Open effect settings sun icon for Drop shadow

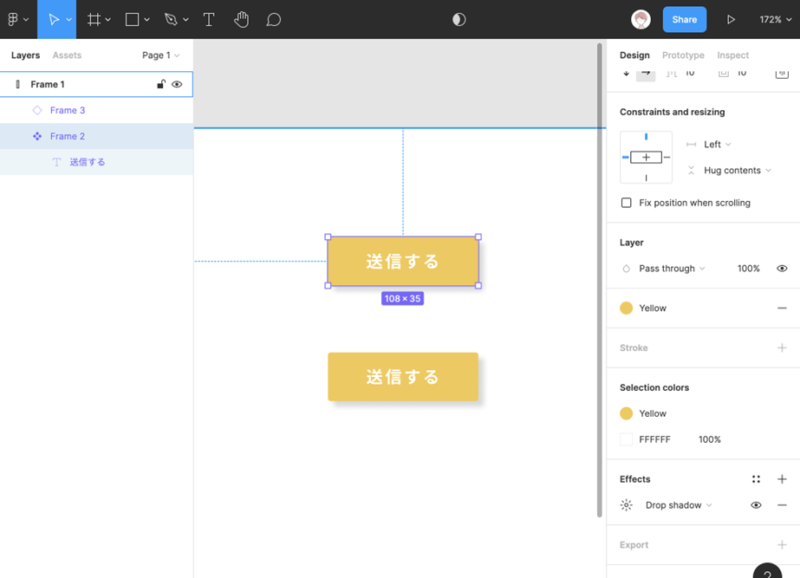pyautogui.click(x=626, y=505)
